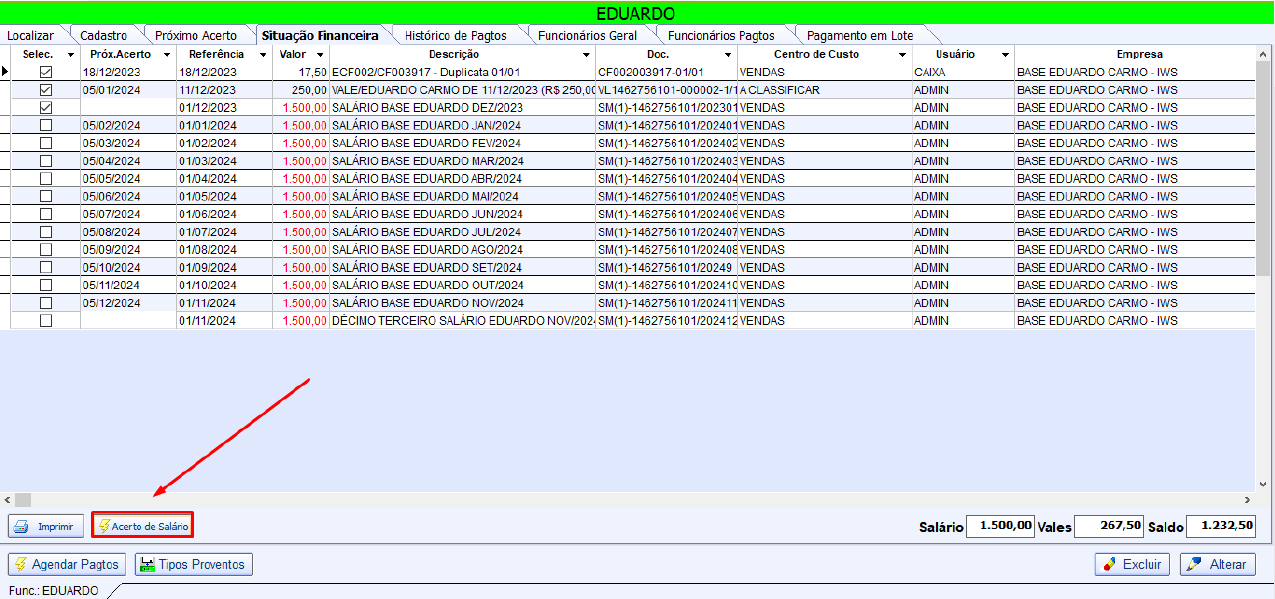Uncheck the 18/12/2023 Duplicata row checkbox
Viewport: 1275px width, 599px height.
(x=45, y=72)
